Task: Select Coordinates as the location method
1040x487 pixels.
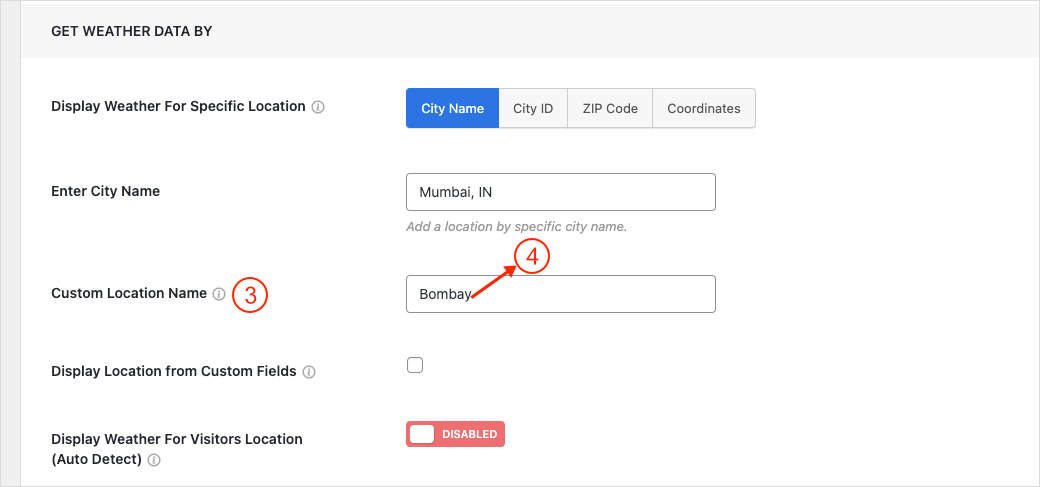Action: [704, 108]
